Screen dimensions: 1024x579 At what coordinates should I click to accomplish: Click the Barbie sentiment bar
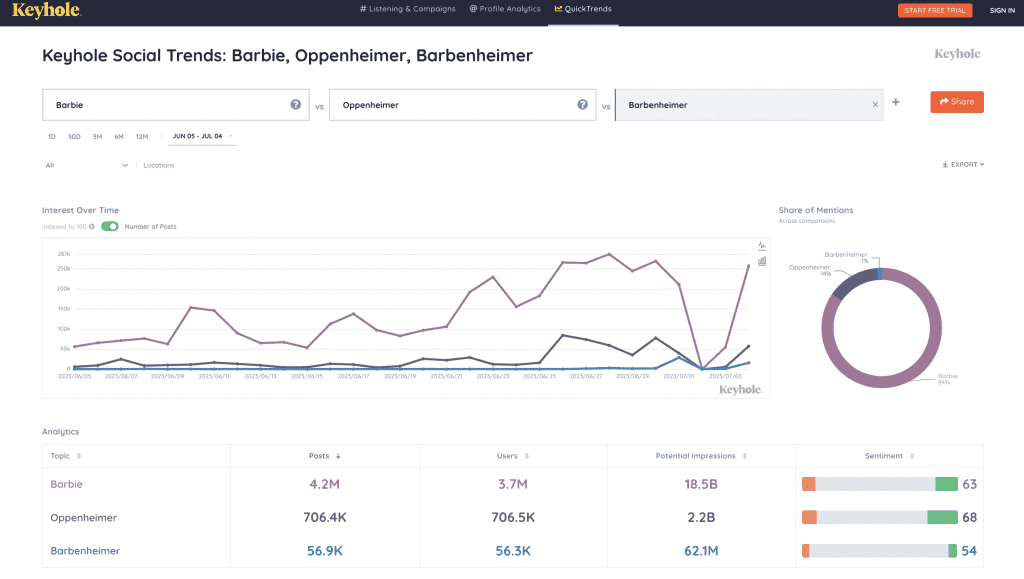tap(880, 484)
